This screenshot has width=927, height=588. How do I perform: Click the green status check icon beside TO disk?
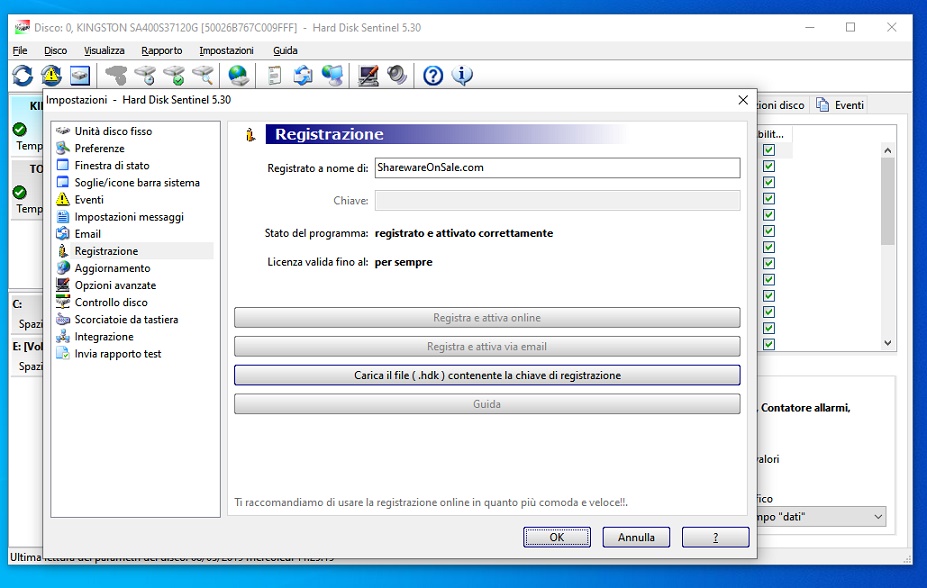coord(20,192)
